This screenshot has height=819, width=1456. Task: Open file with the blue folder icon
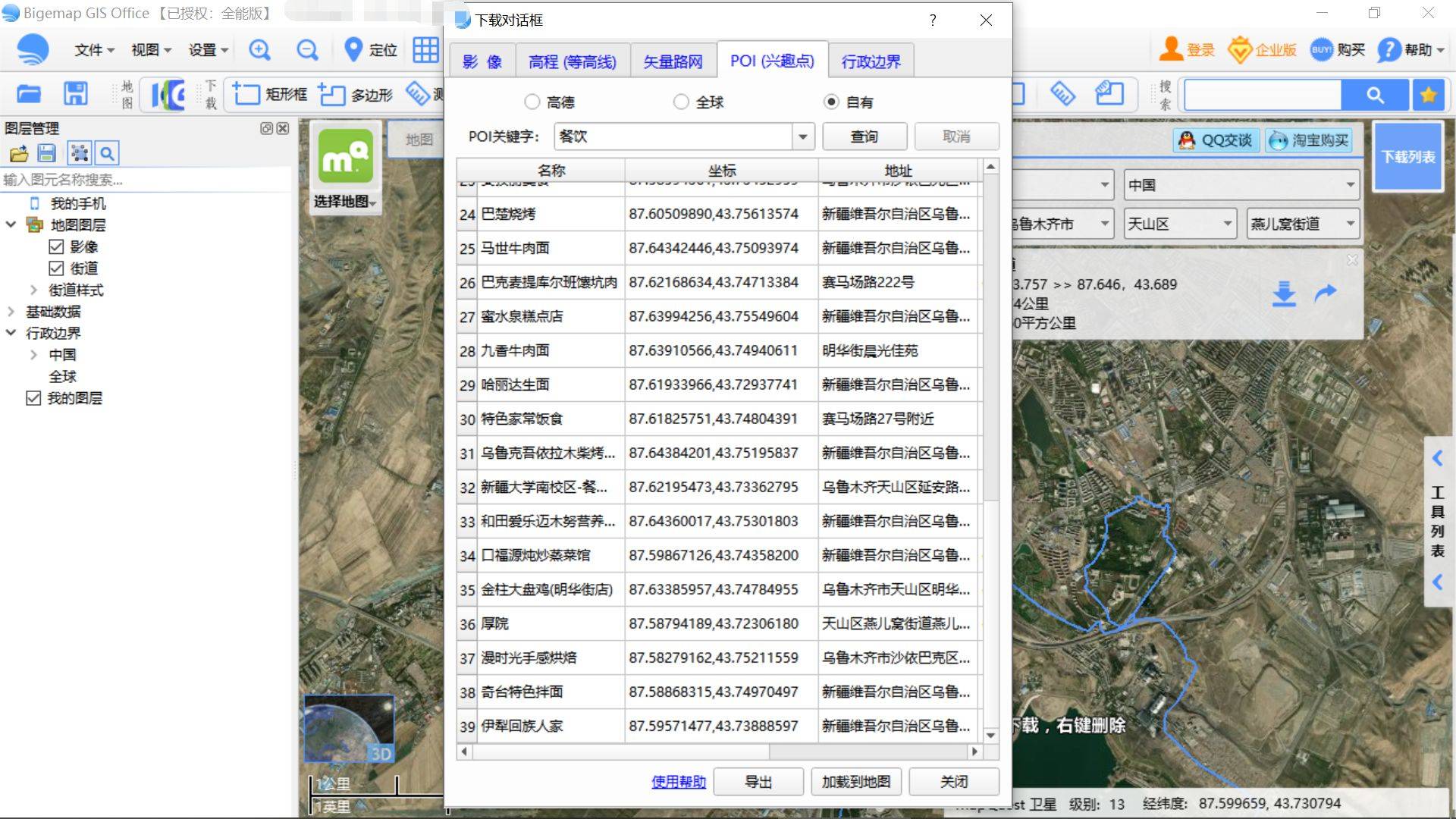[29, 94]
